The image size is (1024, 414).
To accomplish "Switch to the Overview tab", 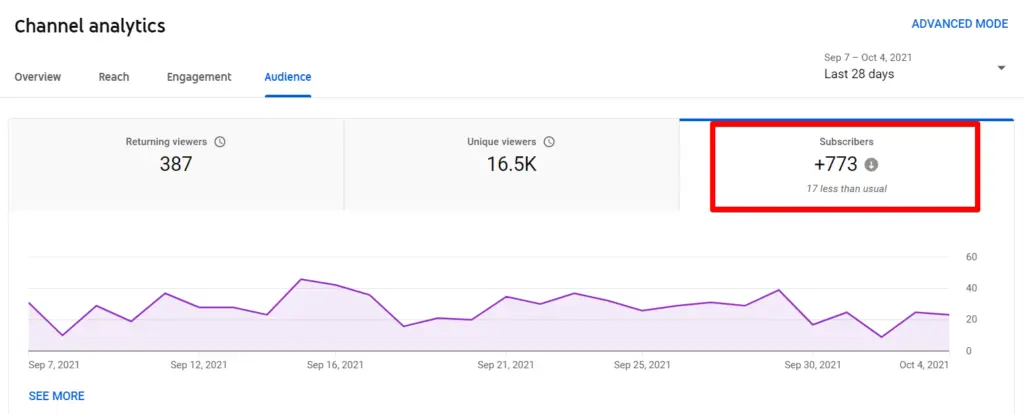I will coord(38,77).
